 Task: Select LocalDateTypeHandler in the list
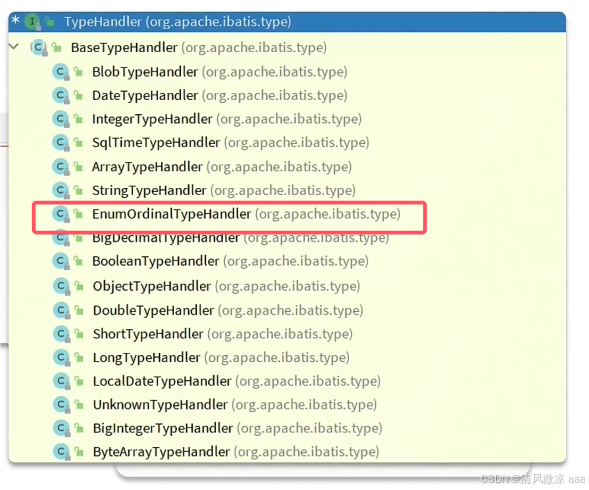pyautogui.click(x=237, y=381)
